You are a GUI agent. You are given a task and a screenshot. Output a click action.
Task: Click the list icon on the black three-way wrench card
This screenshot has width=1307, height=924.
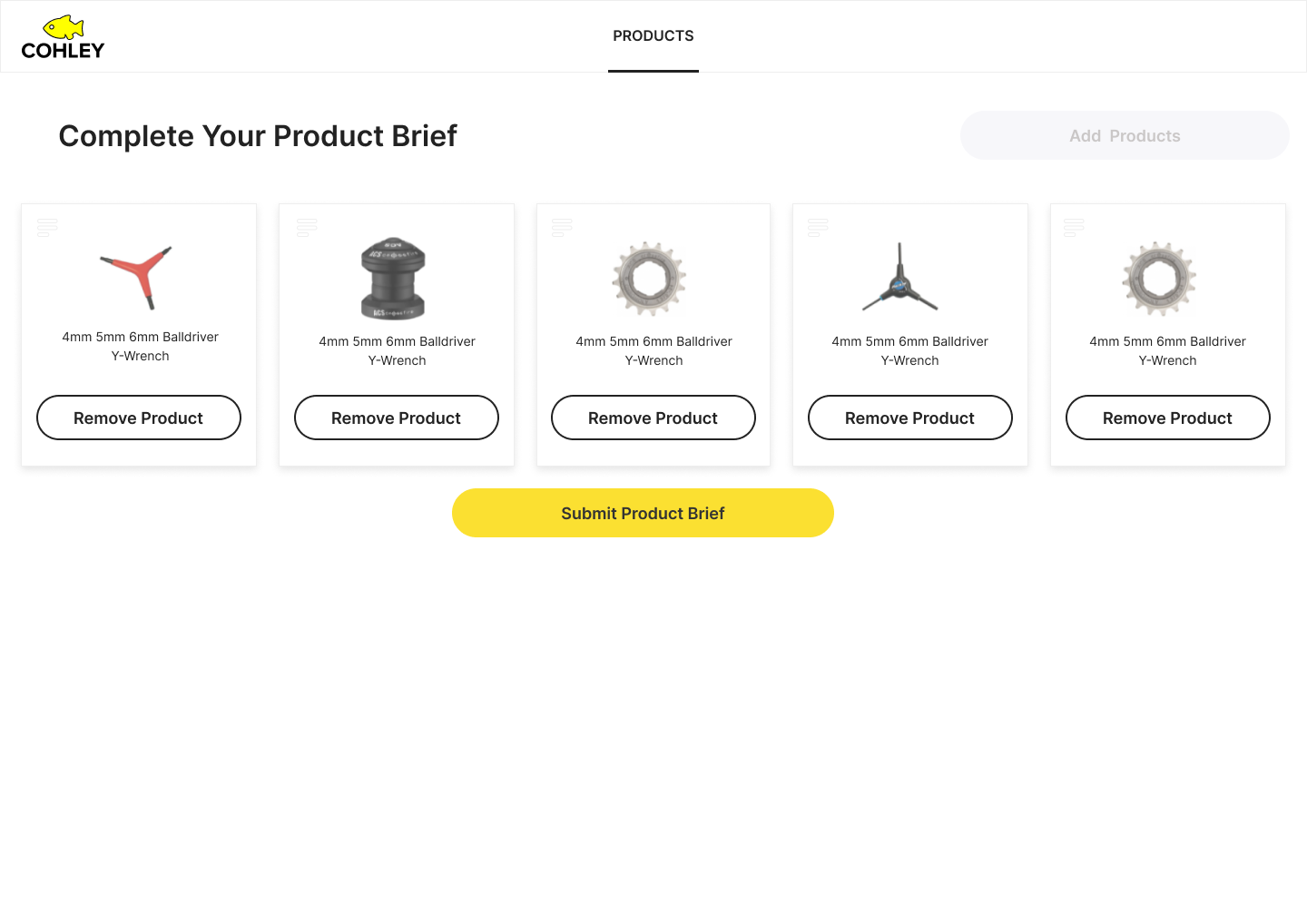(x=818, y=227)
